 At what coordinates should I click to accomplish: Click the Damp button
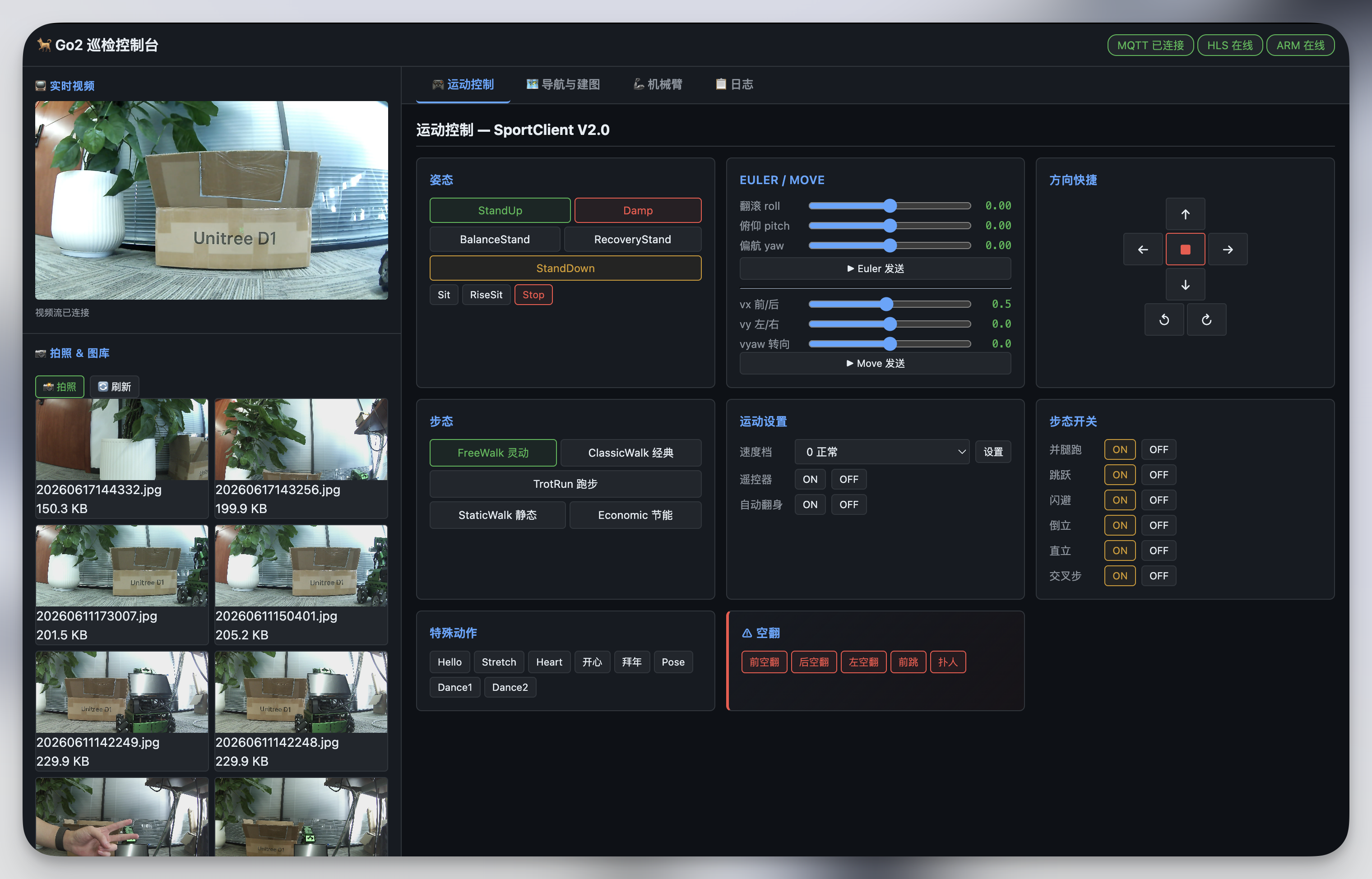638,211
